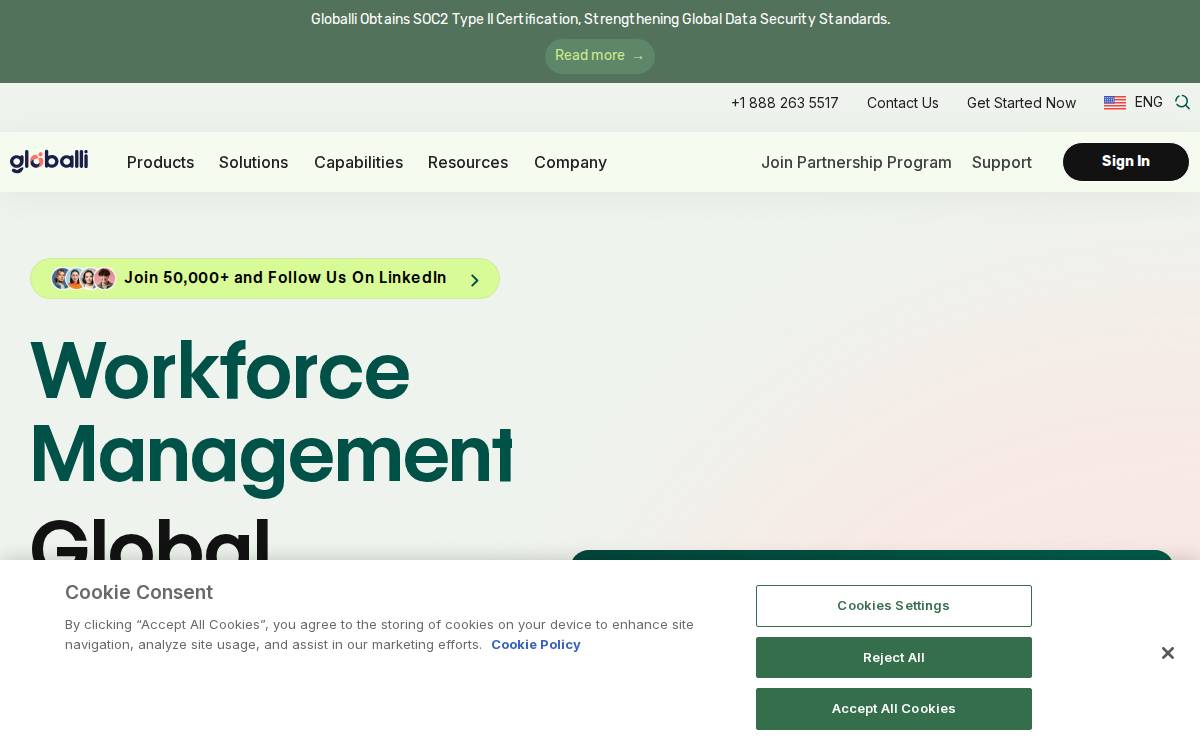Call the +1 888 263 5517 number link
This screenshot has width=1200, height=750.
(x=785, y=103)
